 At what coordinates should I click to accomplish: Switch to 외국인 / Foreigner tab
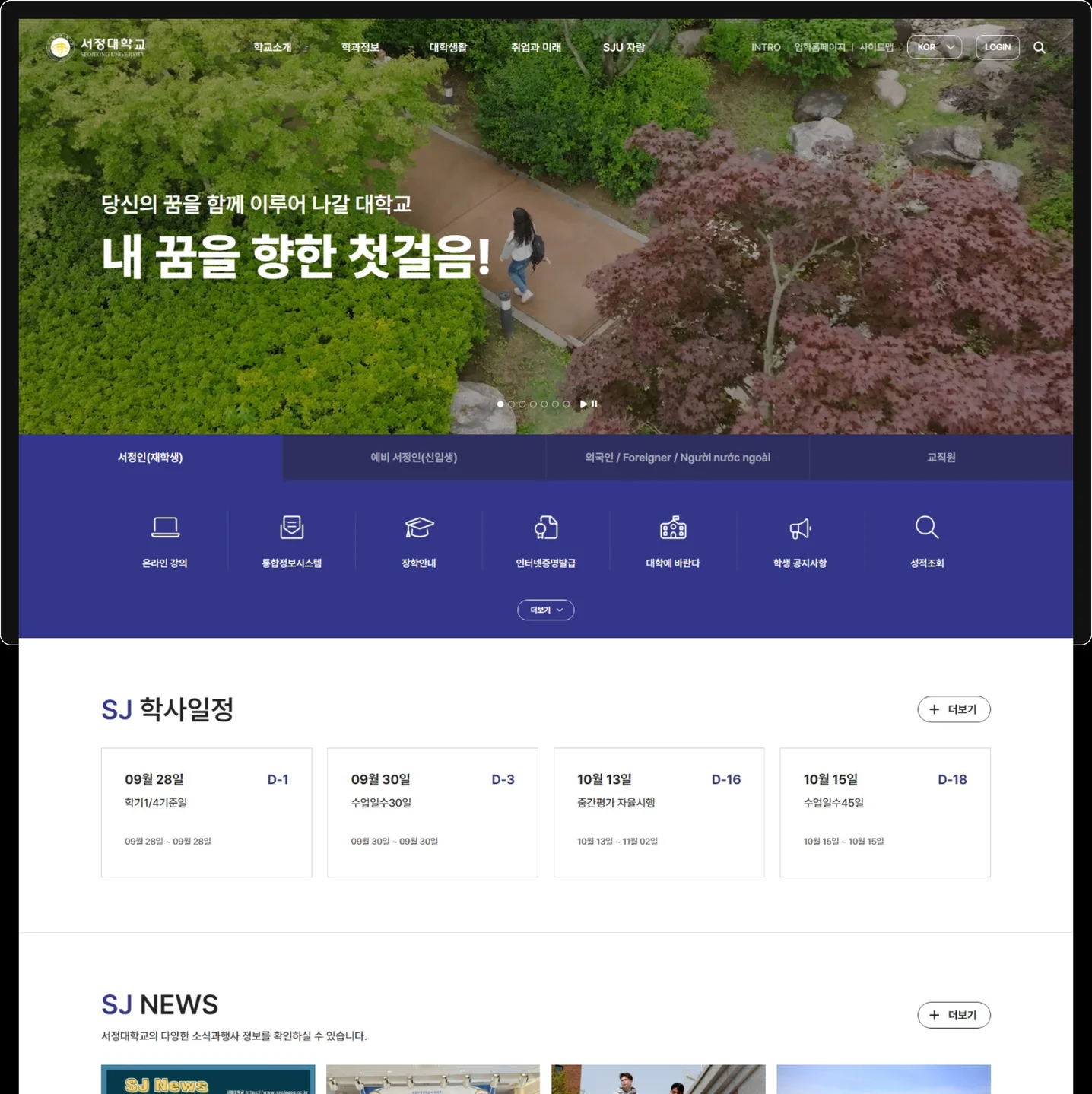[x=678, y=457]
